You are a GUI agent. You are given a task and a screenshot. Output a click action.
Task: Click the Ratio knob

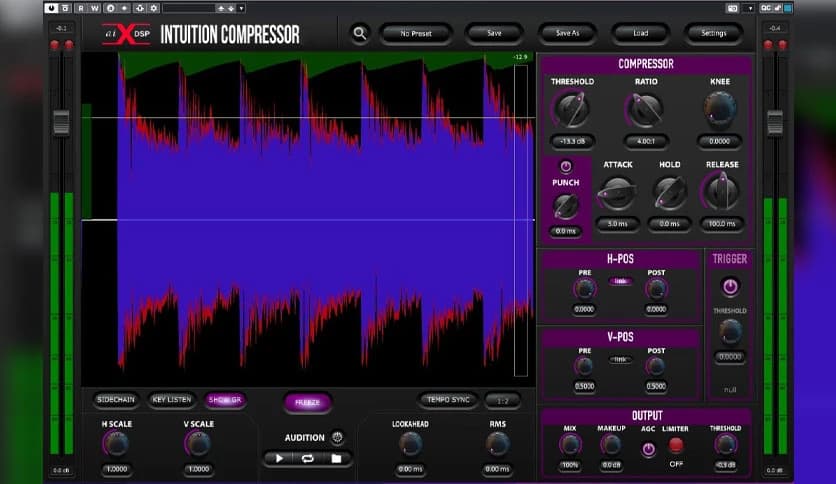click(x=646, y=110)
